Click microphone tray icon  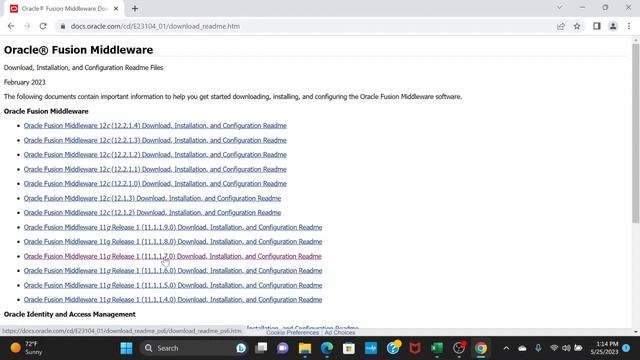click(x=538, y=348)
